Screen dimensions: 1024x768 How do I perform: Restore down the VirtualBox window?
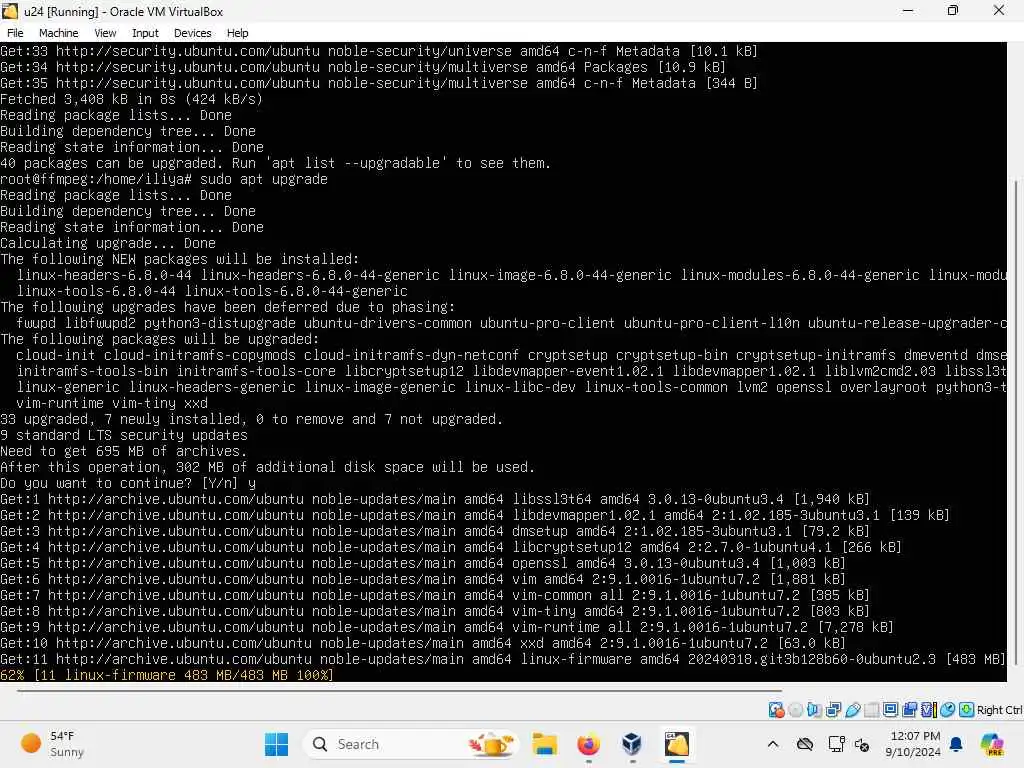(x=953, y=10)
